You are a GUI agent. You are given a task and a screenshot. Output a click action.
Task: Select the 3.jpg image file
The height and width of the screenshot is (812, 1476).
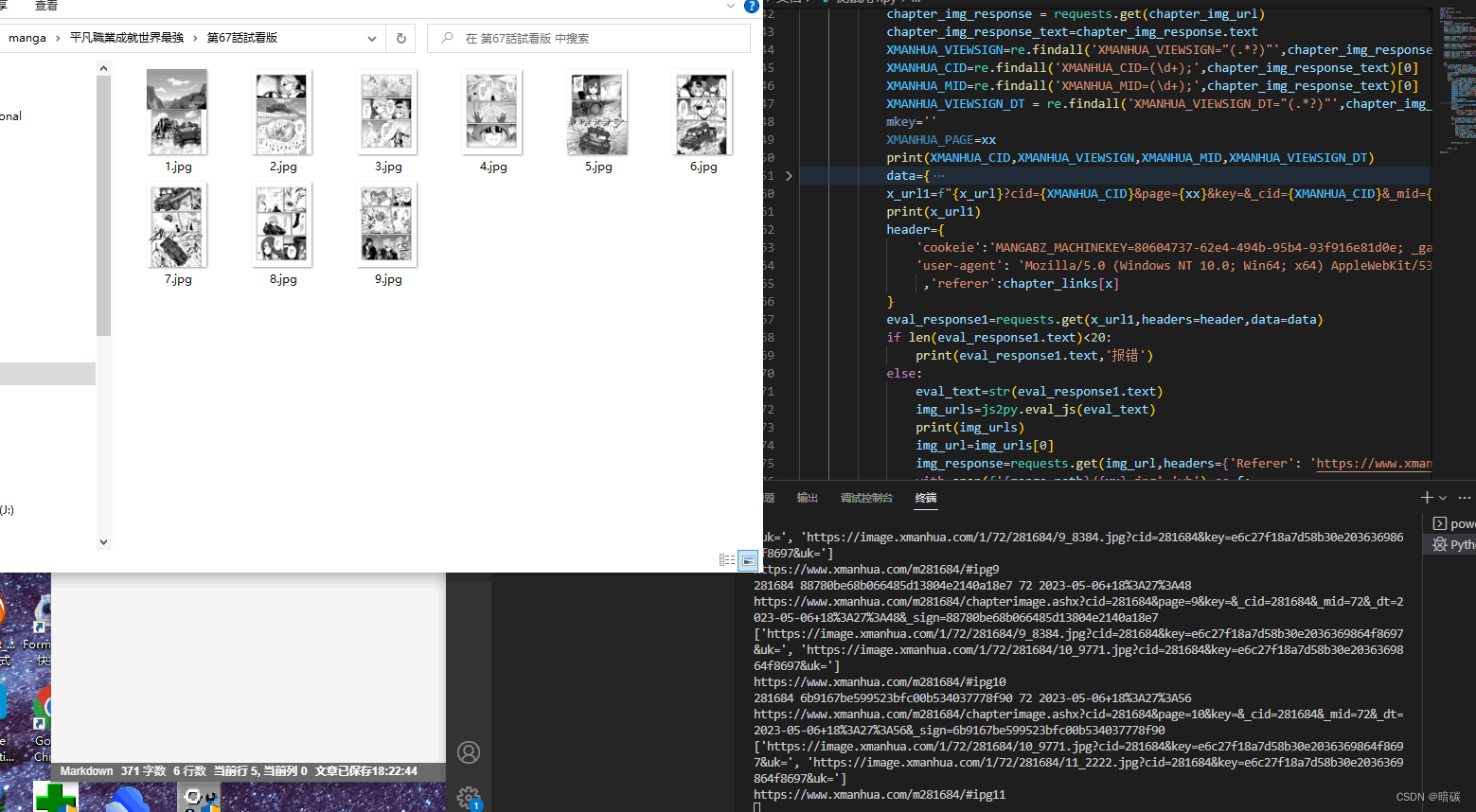click(x=387, y=113)
